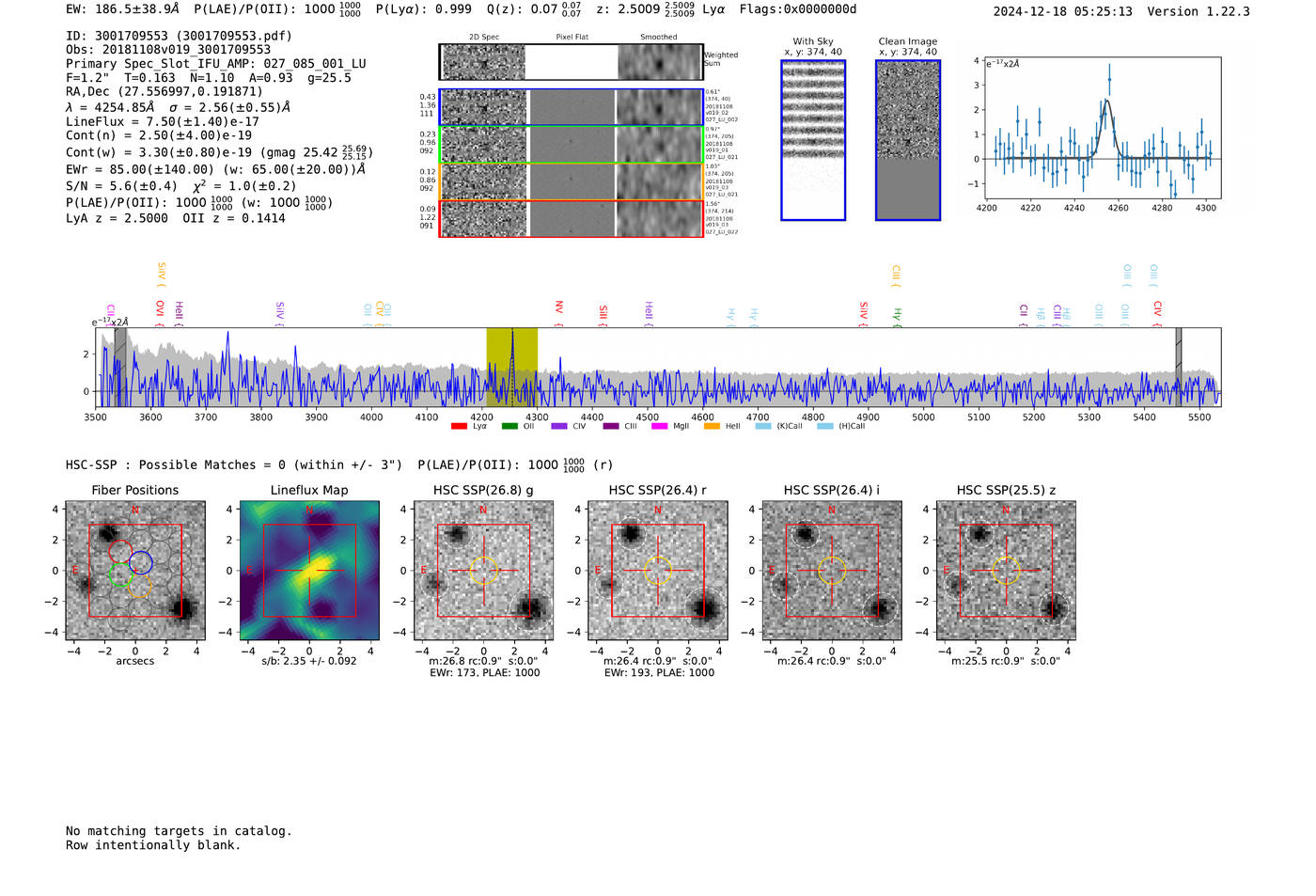This screenshot has height=896, width=1316.
Task: Click the EWr: 173, PLAE: 1000 caption
Action: tap(484, 673)
